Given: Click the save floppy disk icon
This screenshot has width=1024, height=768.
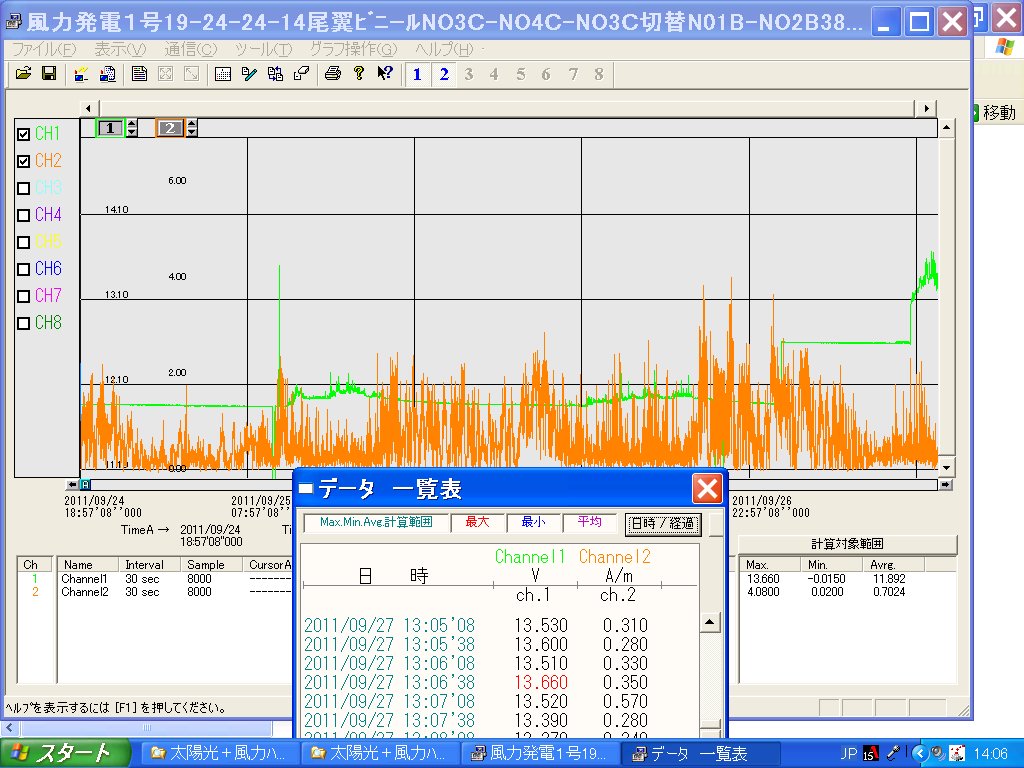Looking at the screenshot, I should click(48, 73).
